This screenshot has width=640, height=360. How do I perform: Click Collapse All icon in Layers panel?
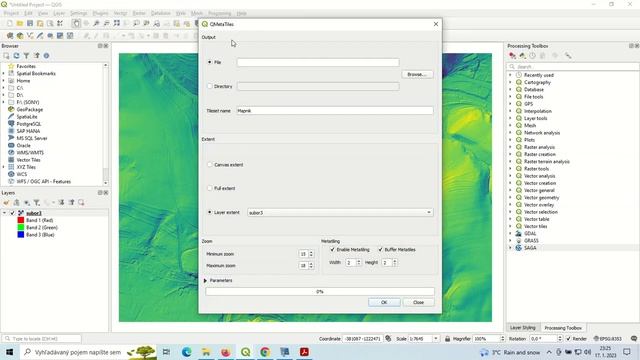[x=72, y=202]
